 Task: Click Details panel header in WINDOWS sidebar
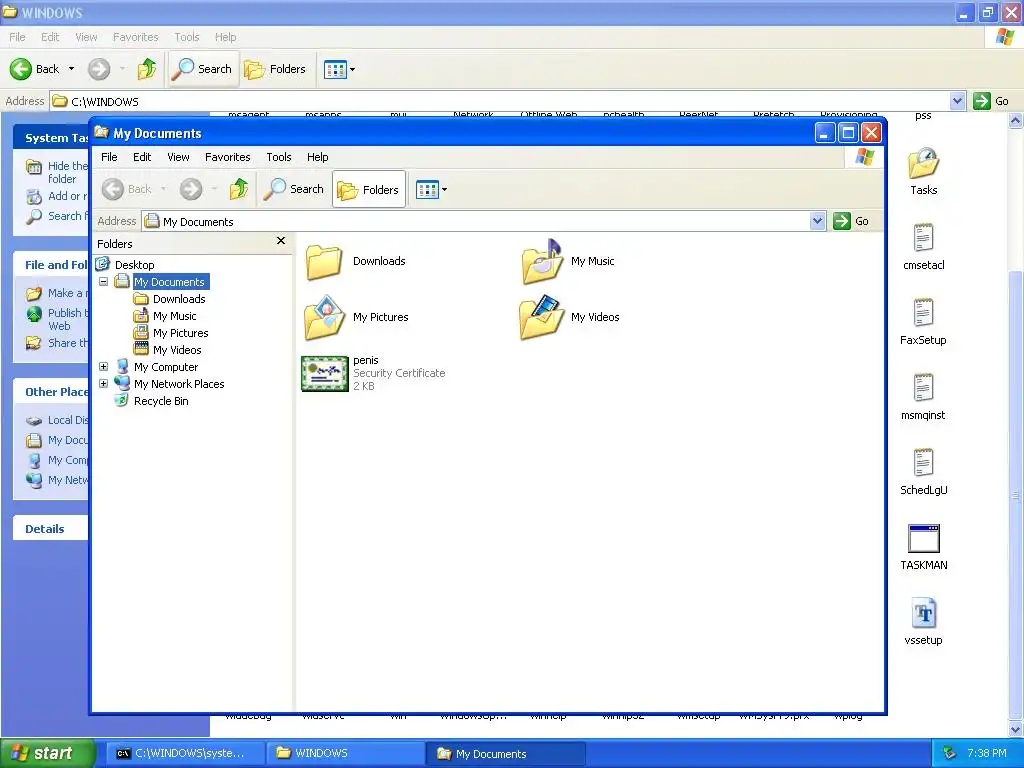[x=50, y=529]
